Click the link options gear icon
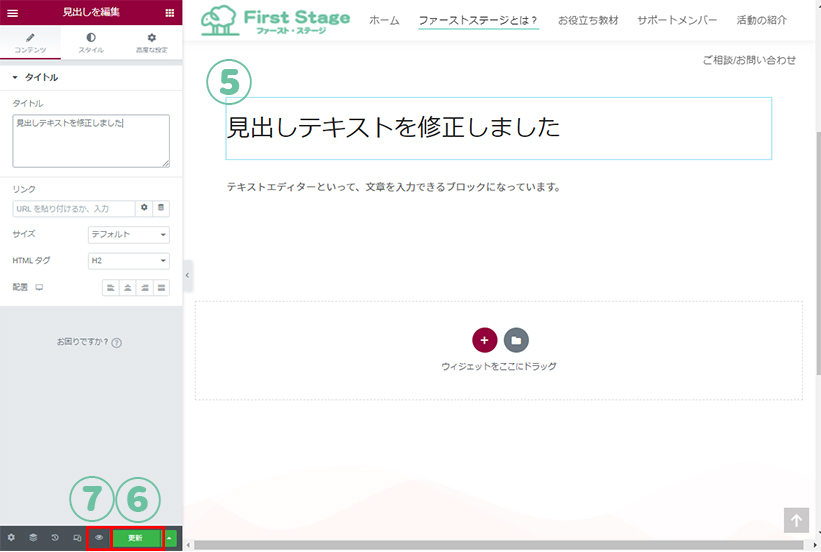 click(x=144, y=208)
